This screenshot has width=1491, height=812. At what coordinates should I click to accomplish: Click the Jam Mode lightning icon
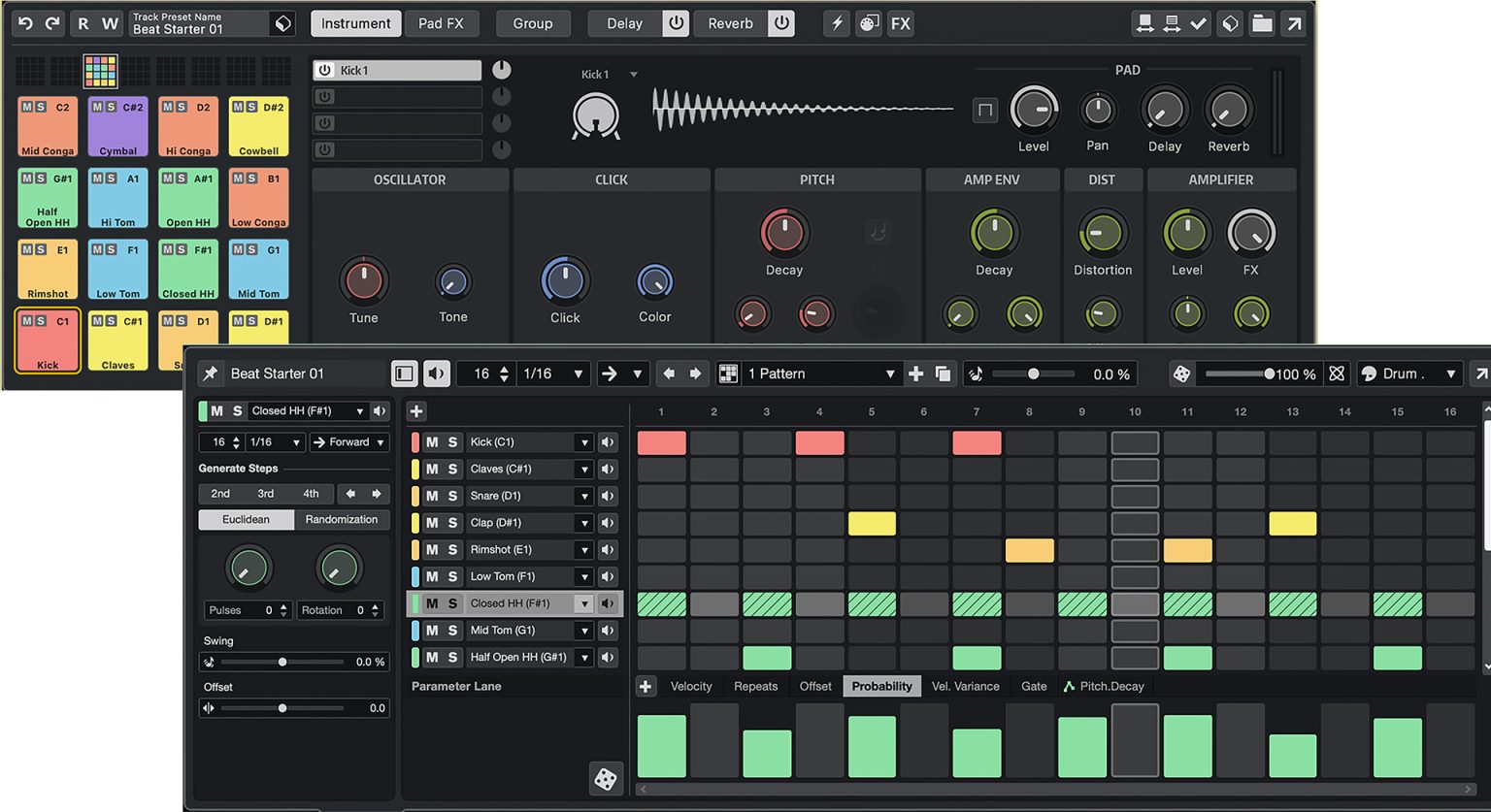(837, 23)
